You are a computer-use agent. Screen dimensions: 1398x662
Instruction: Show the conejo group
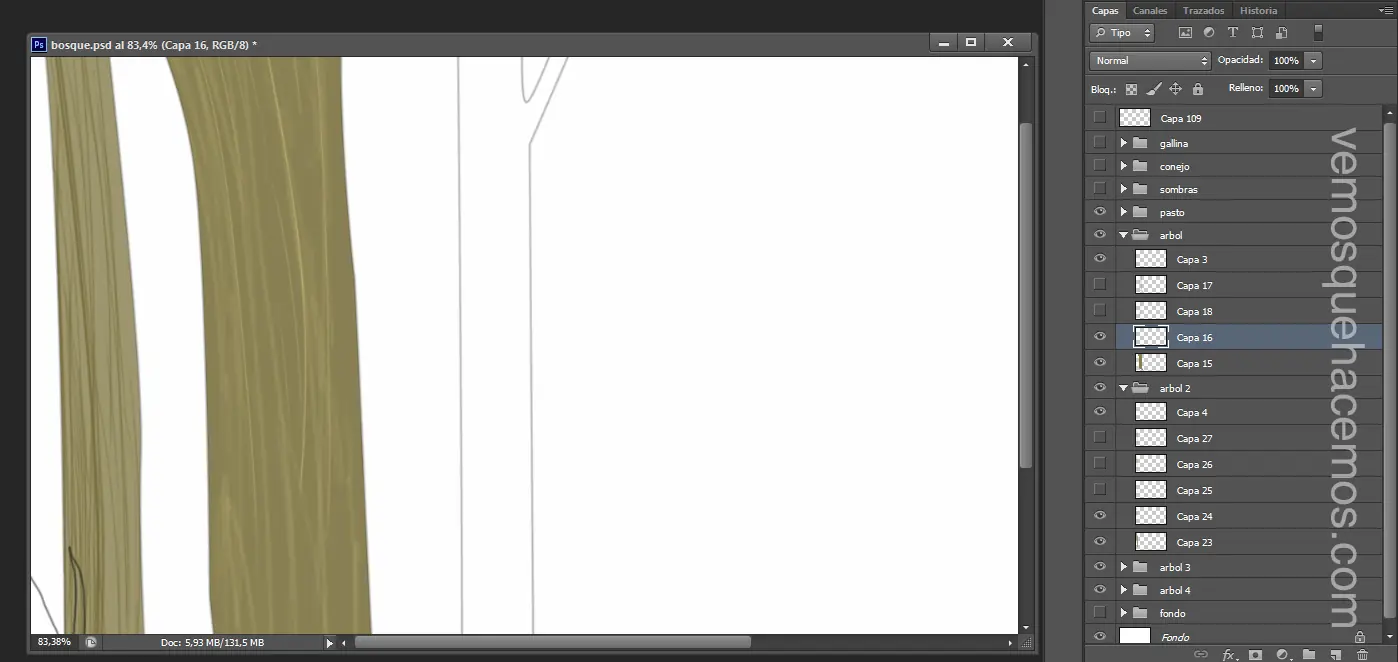tap(1100, 166)
